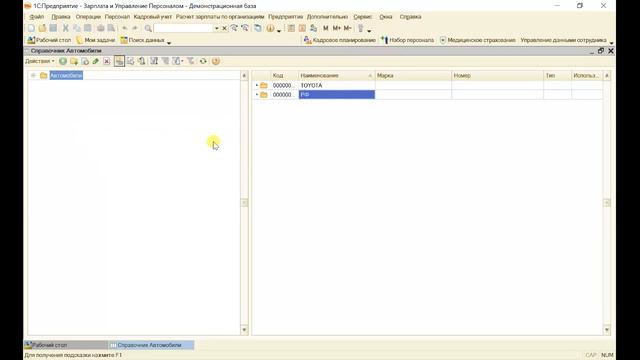Click Поиск данных toolbar button
The image size is (640, 360).
(x=142, y=40)
